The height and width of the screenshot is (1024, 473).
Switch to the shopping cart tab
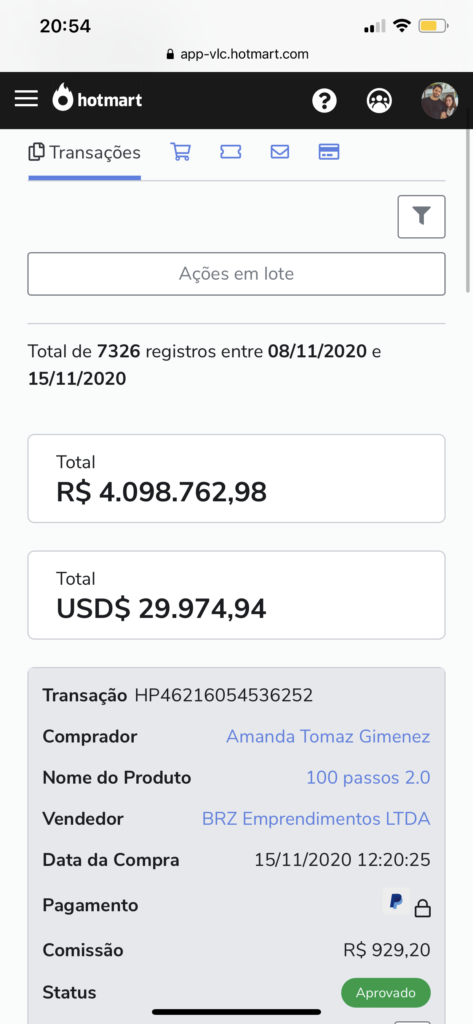(x=180, y=152)
